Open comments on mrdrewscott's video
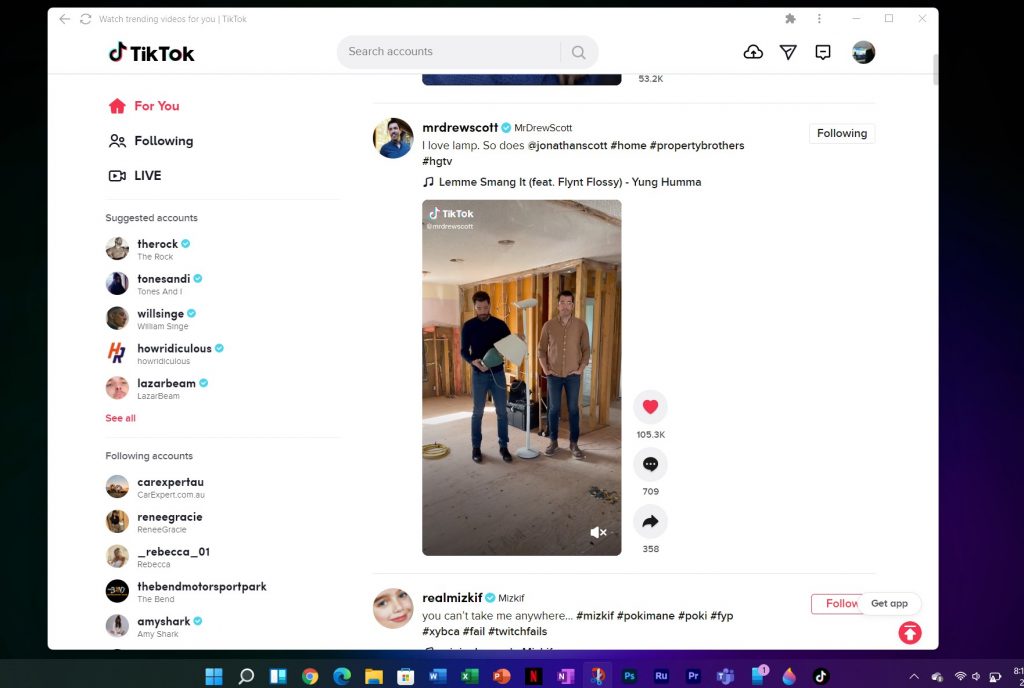 click(650, 464)
